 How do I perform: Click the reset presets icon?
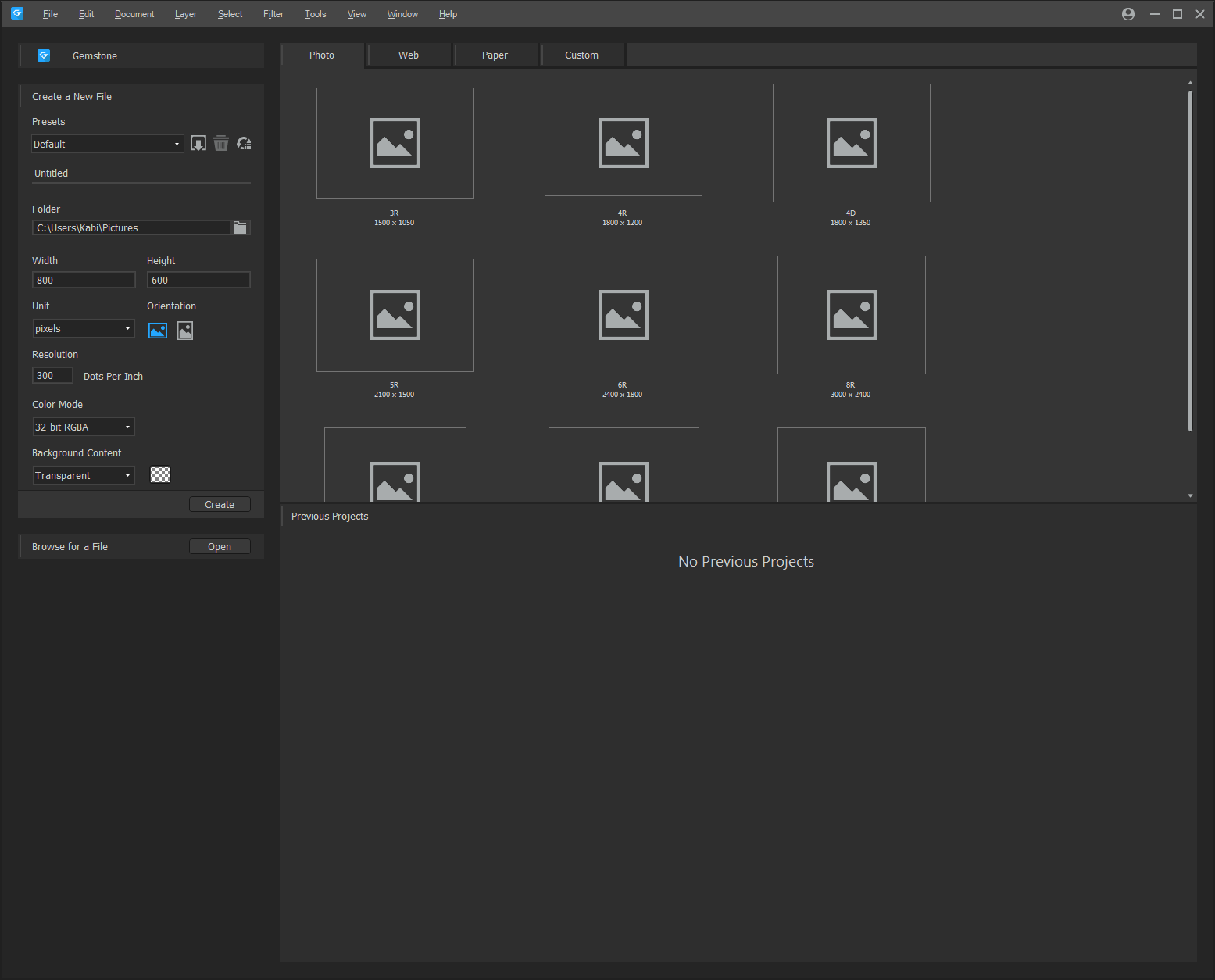click(x=244, y=144)
